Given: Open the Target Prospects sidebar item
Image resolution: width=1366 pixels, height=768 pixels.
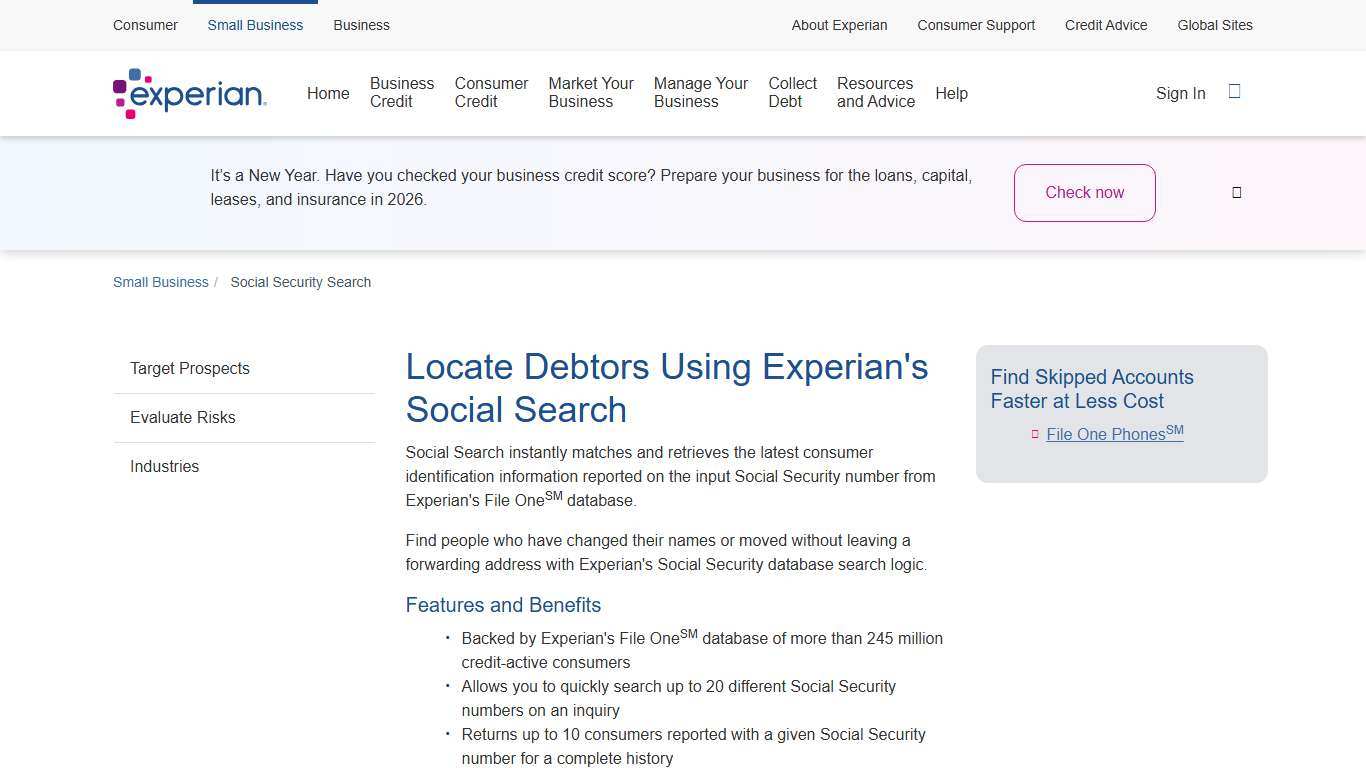Looking at the screenshot, I should [x=189, y=368].
